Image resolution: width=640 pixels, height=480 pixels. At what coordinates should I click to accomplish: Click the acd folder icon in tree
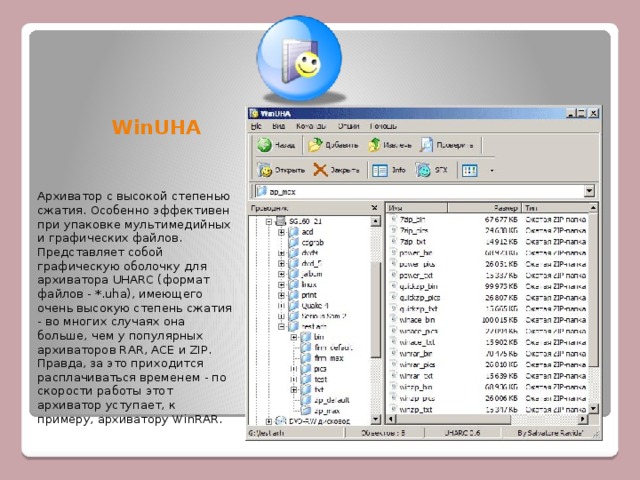point(294,232)
